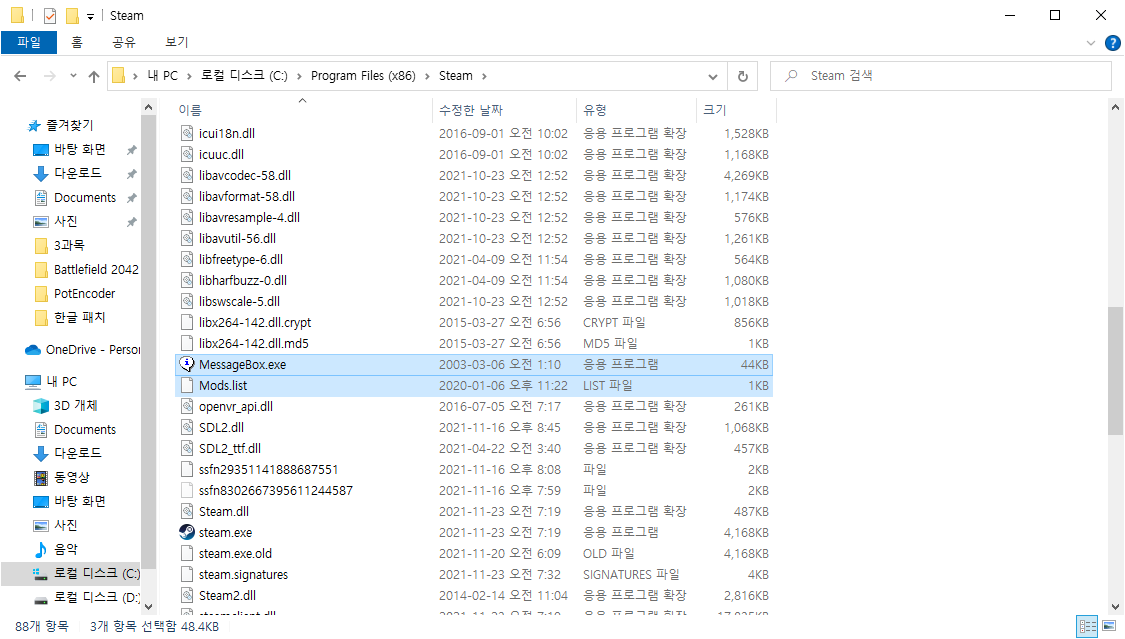Expand the ribbon with chevron

point(1091,43)
